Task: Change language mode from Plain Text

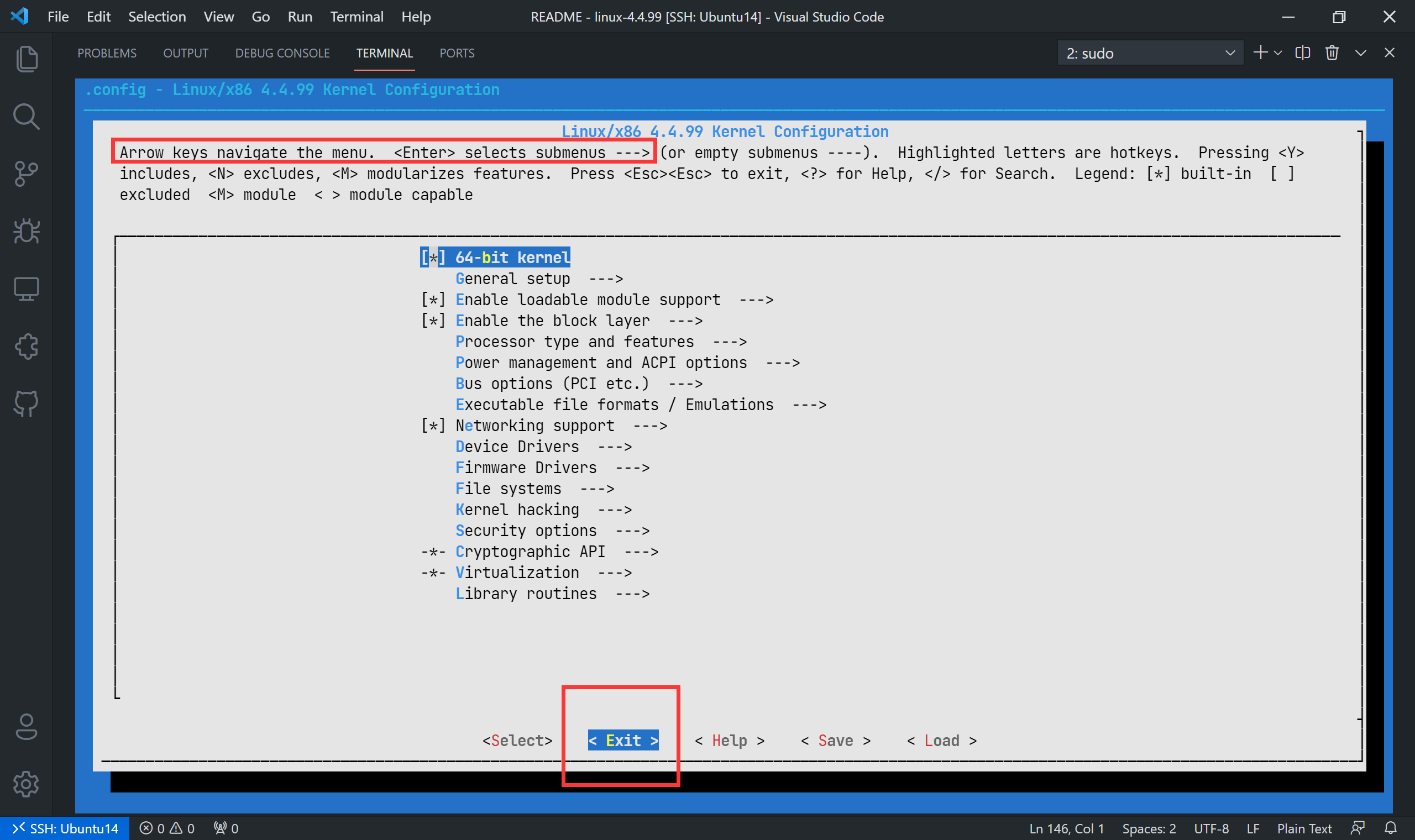Action: pyautogui.click(x=1304, y=828)
